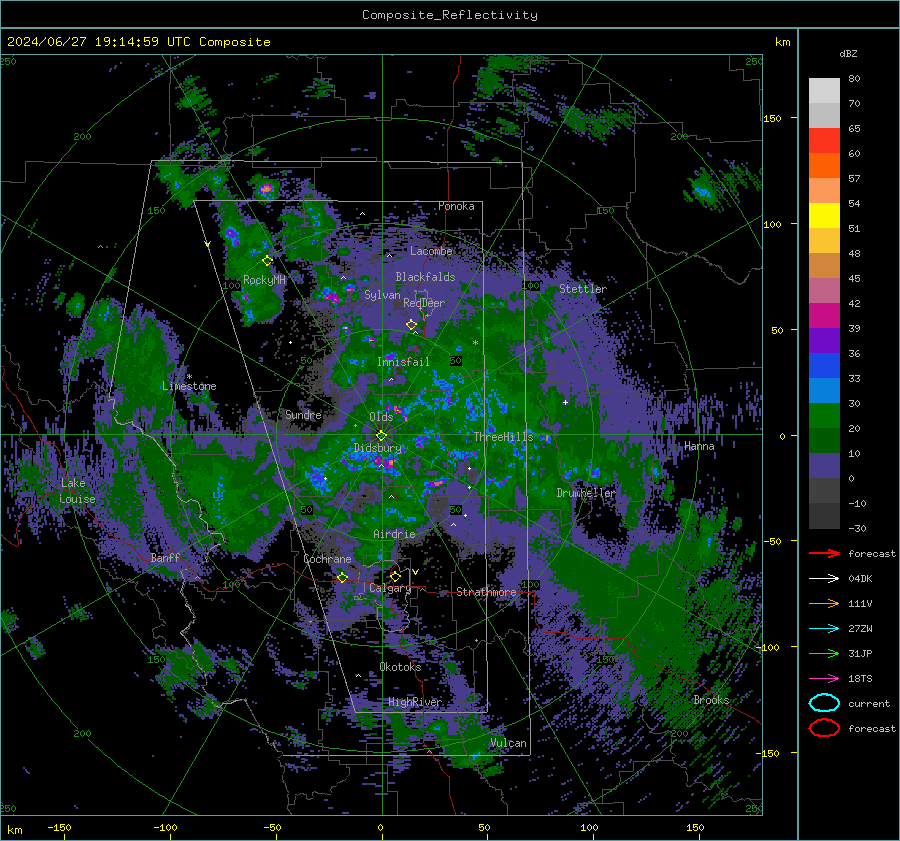Click the red 'forecast' ellipse legend icon
Image resolution: width=900 pixels, height=841 pixels.
[x=824, y=728]
